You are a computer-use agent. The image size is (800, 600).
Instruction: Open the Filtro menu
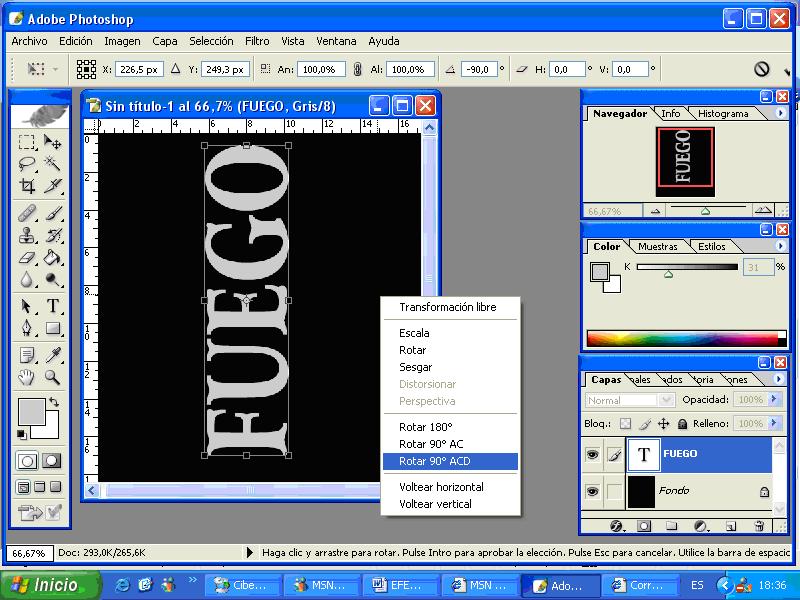[x=257, y=41]
